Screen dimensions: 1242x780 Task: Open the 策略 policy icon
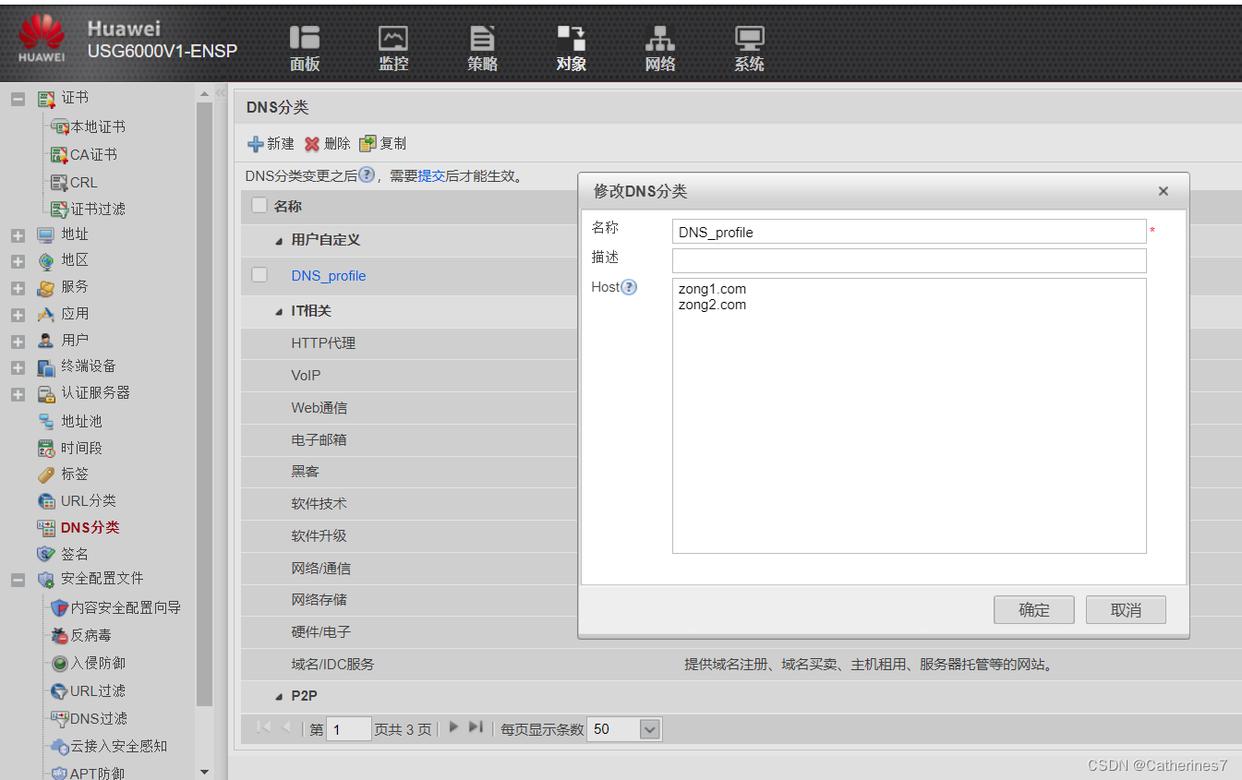pos(482,39)
